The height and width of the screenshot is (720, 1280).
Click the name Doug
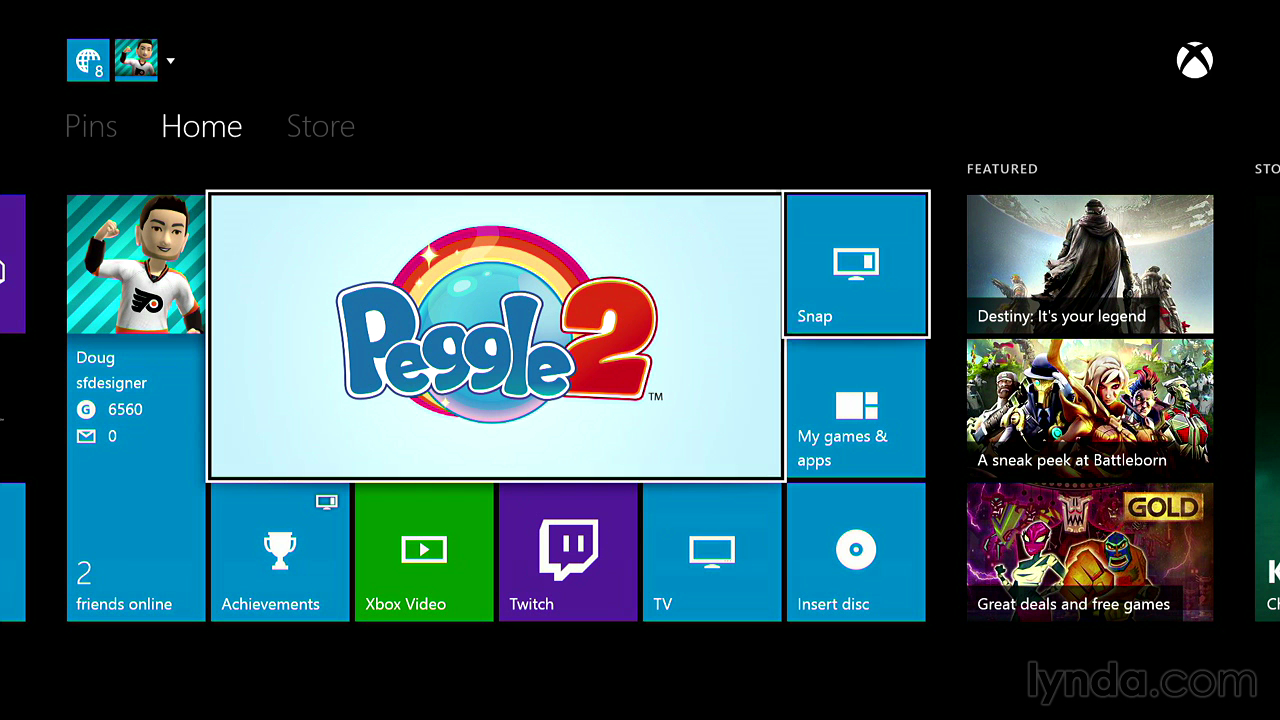(95, 358)
